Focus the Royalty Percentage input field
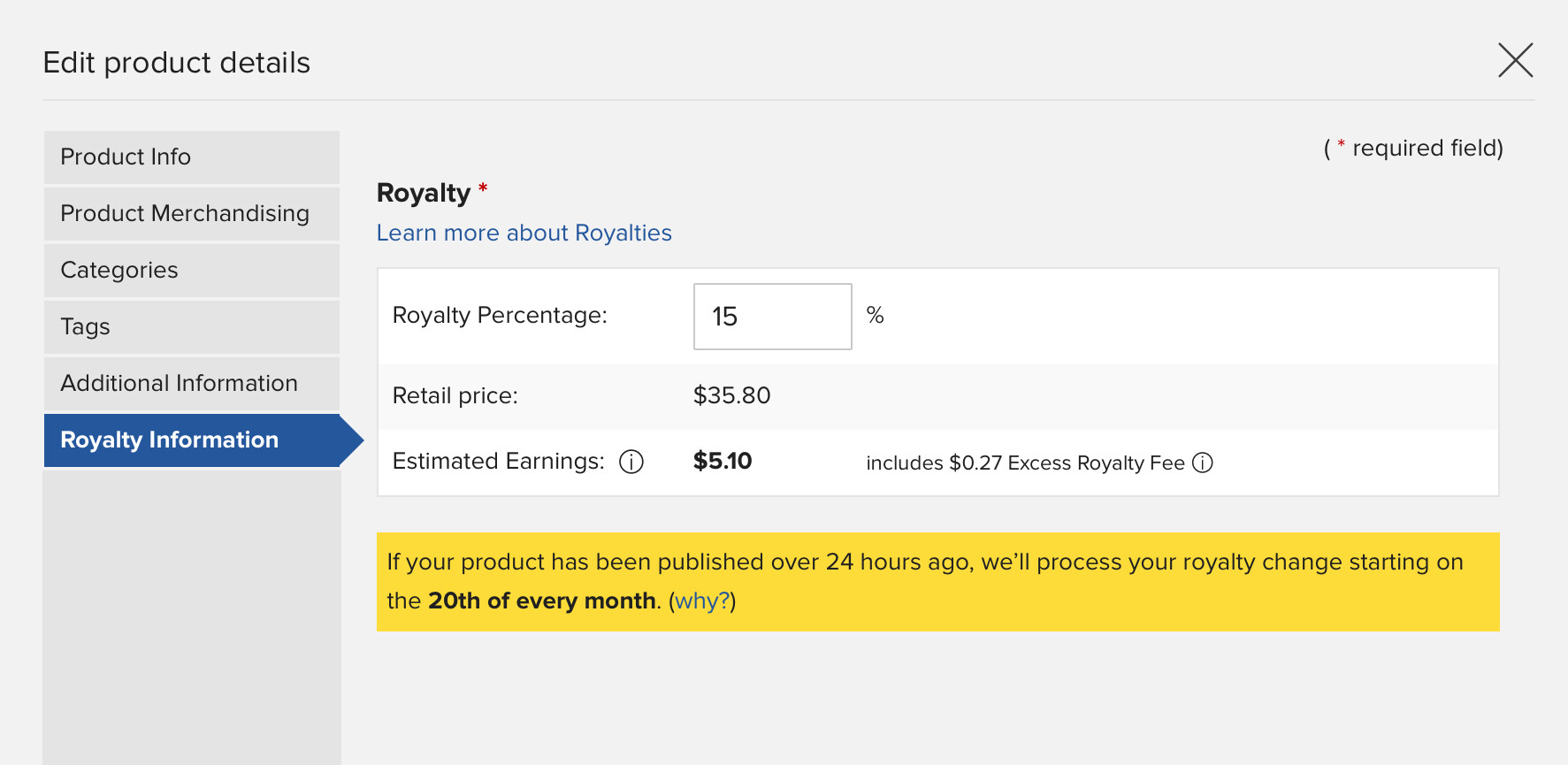Viewport: 1568px width, 765px height. click(772, 317)
